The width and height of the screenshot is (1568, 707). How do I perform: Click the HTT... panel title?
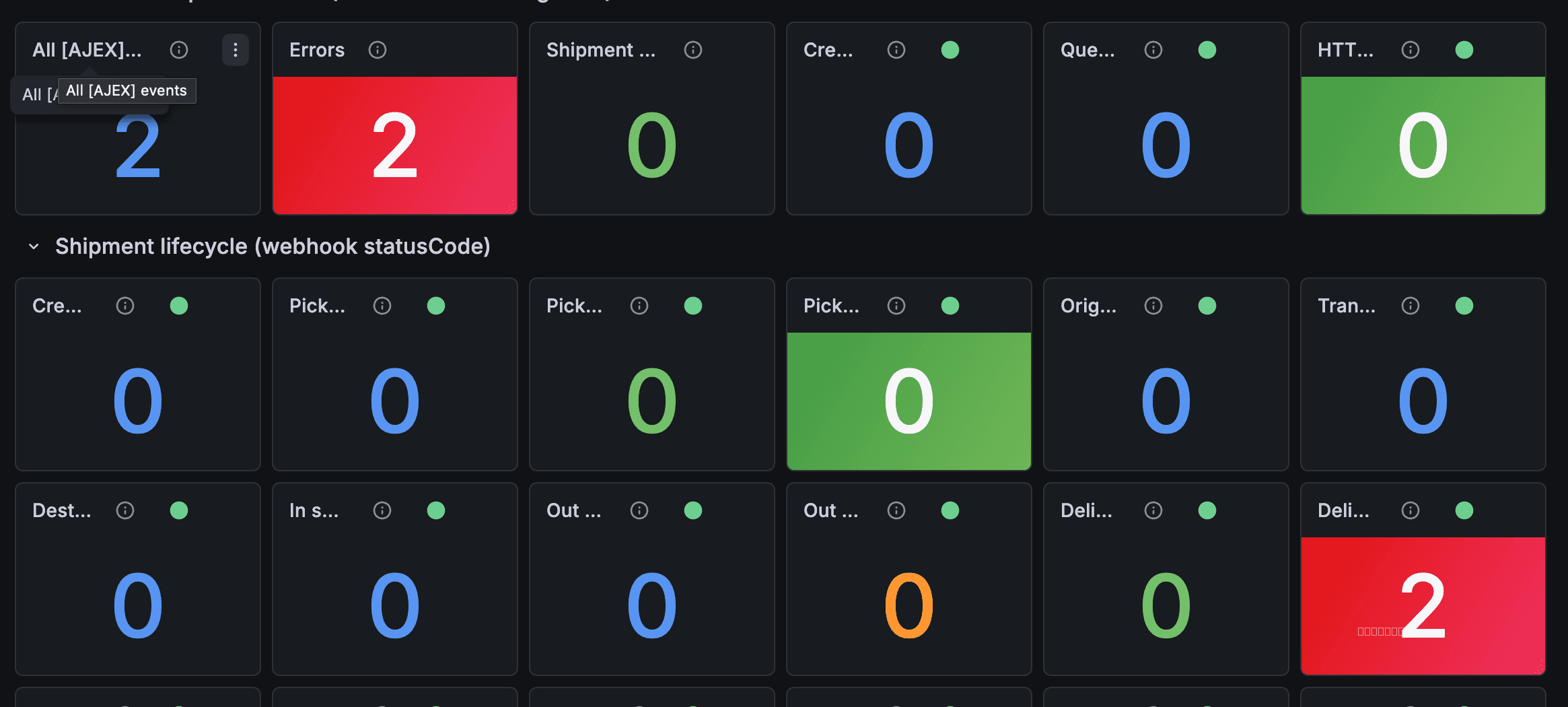(1345, 50)
